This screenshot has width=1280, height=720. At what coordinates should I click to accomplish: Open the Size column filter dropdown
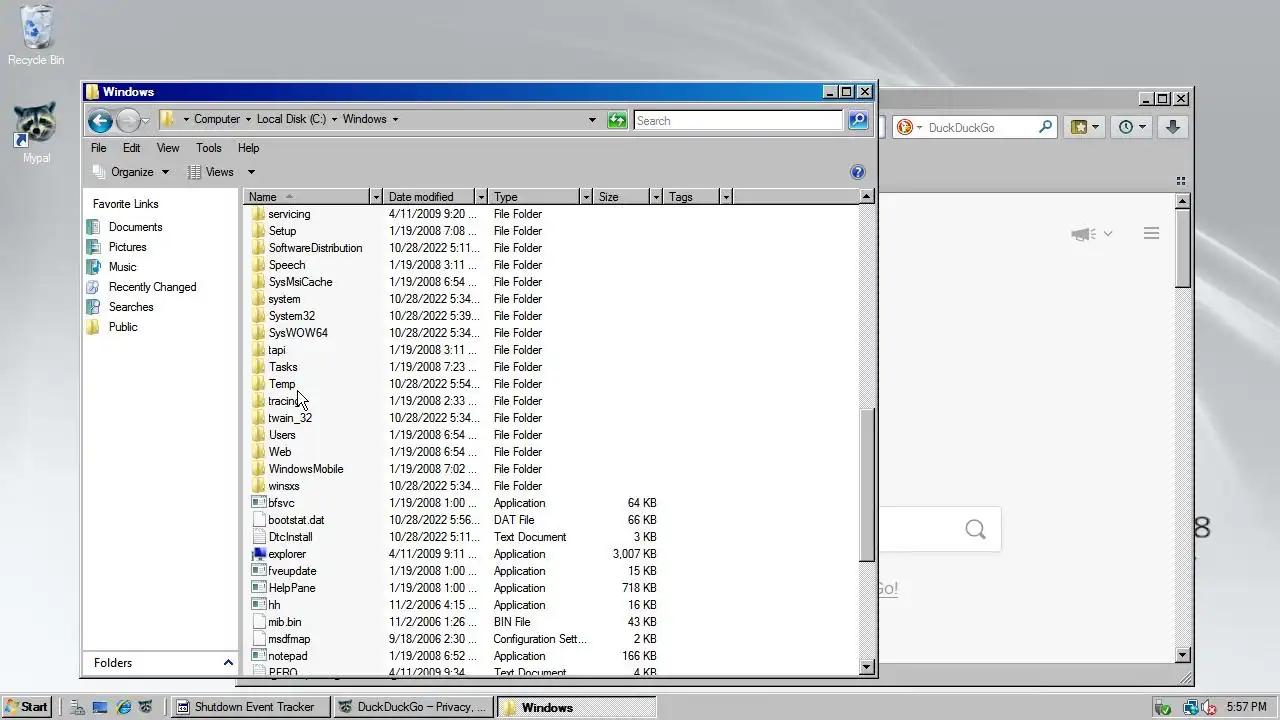point(656,197)
